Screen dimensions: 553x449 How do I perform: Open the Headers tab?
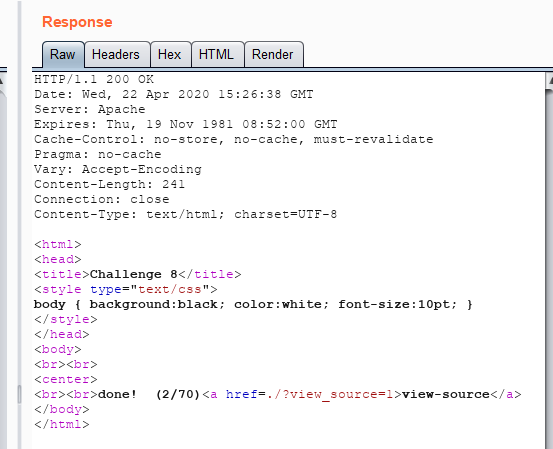tap(117, 55)
